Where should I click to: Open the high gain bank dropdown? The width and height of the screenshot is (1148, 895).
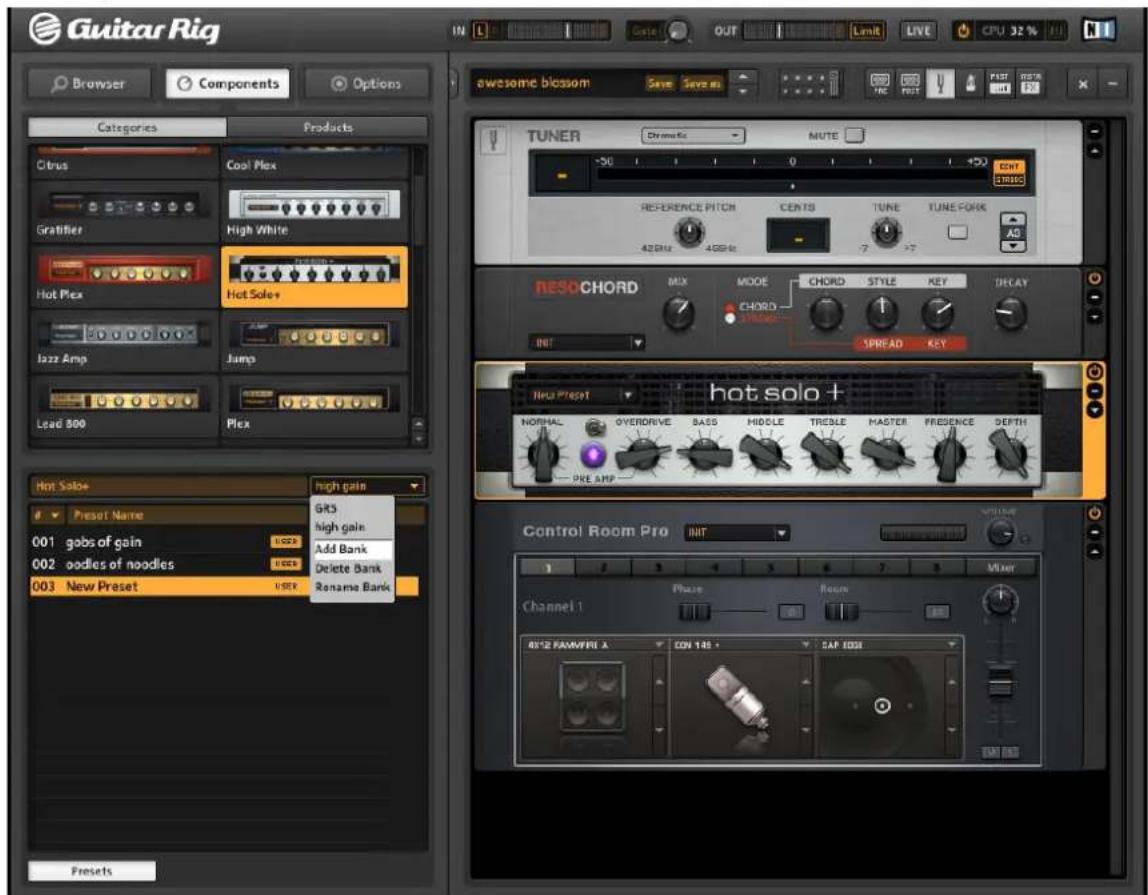coord(367,486)
